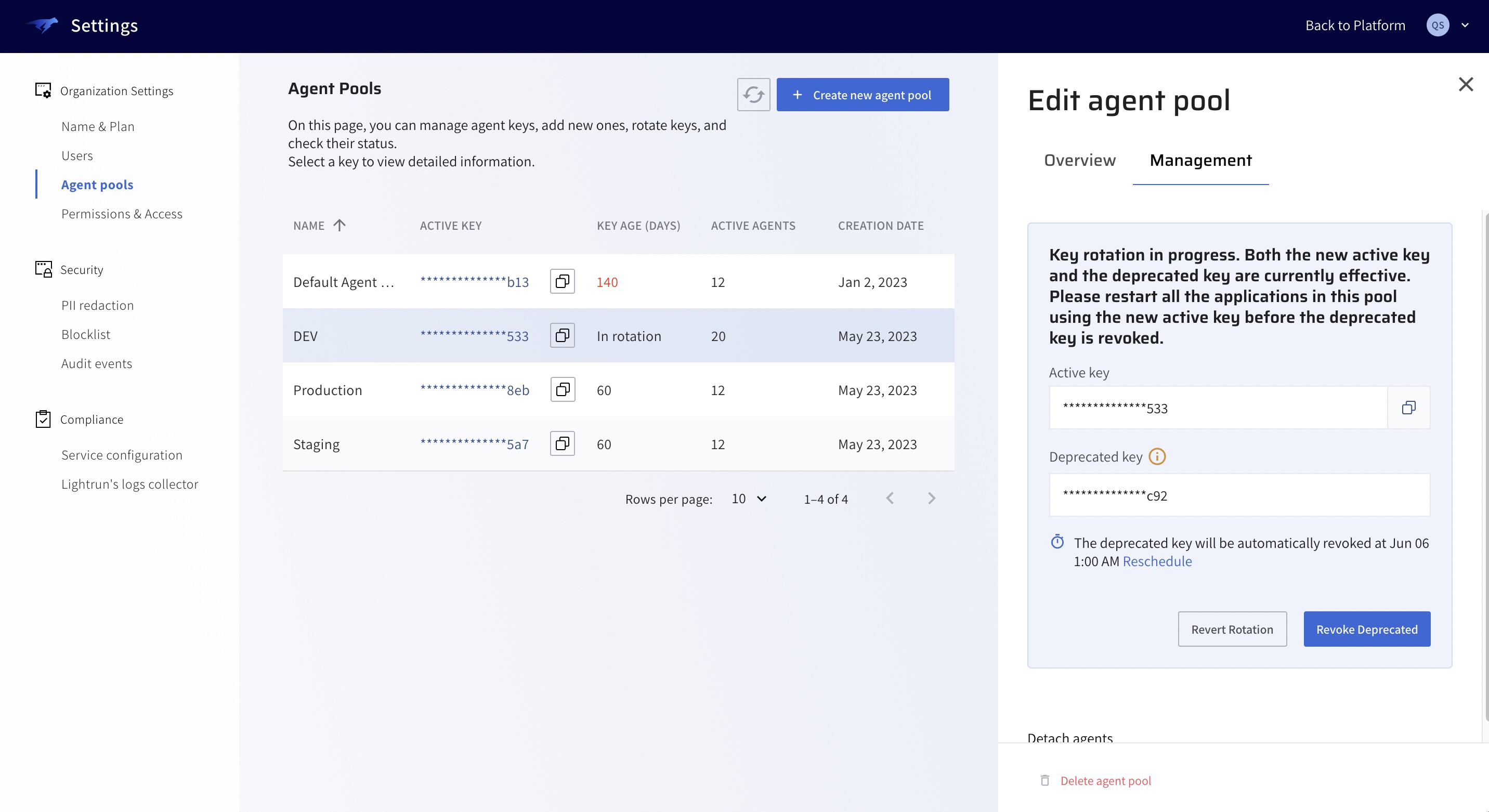Copy active key in edit panel

(1408, 408)
